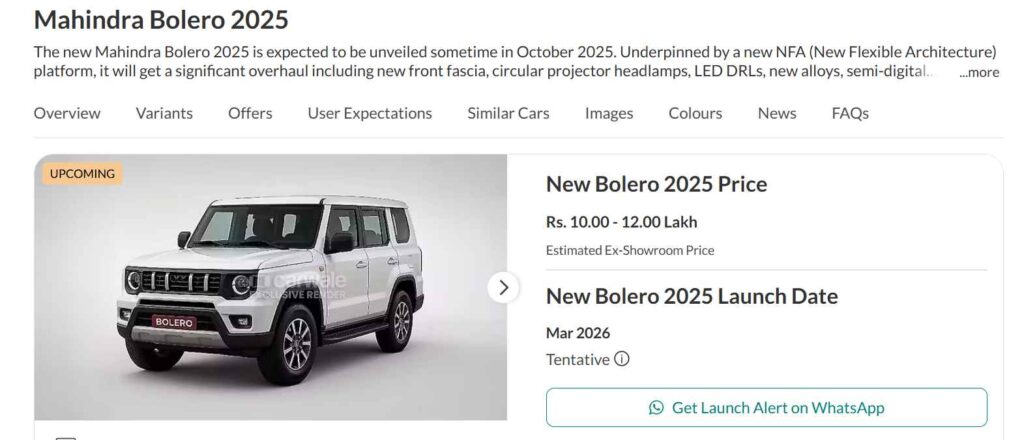This screenshot has width=1024, height=440.
Task: Click the Mahindra Bolero 2025 page title
Action: tap(161, 19)
